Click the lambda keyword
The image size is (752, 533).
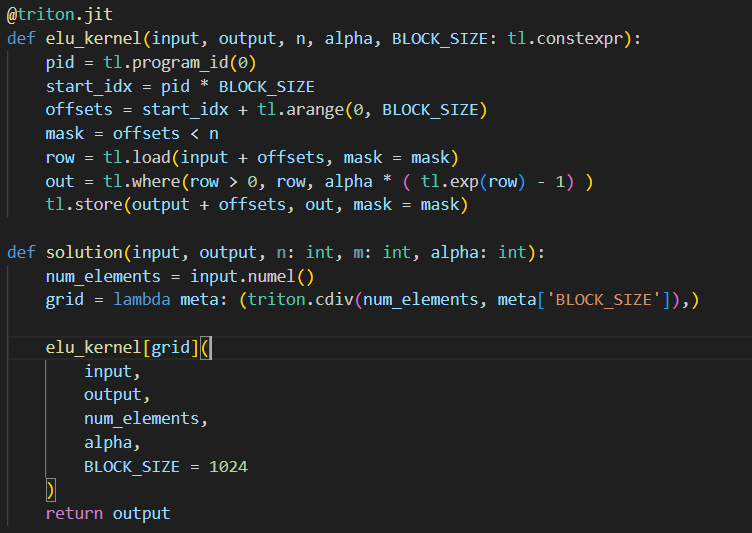point(142,300)
